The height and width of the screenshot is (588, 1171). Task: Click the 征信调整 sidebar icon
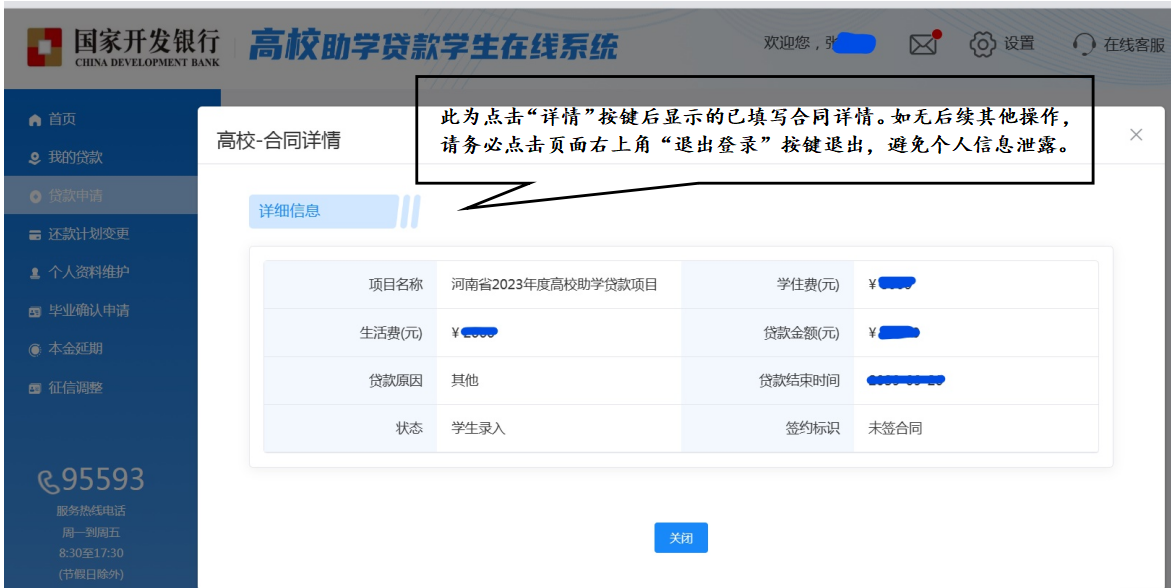click(35, 388)
